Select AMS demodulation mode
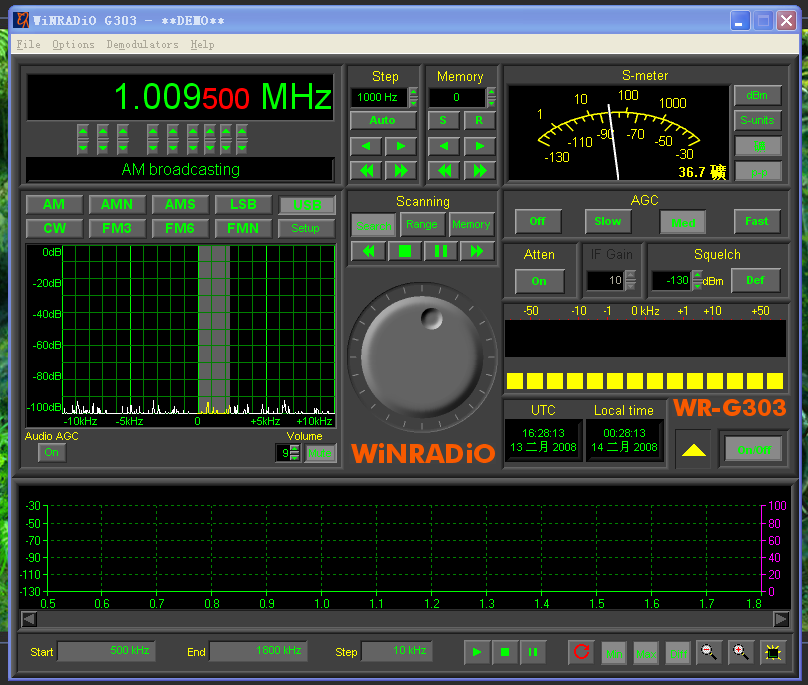 pyautogui.click(x=180, y=205)
